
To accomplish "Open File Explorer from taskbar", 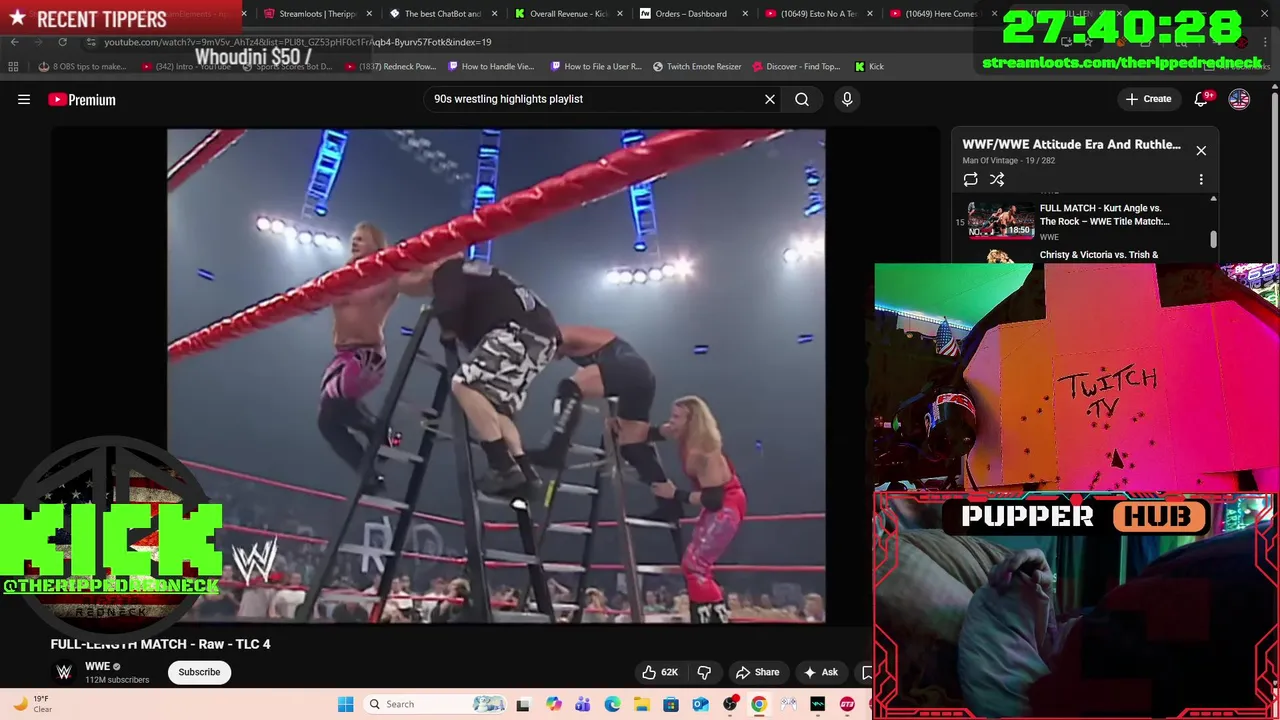I will tap(641, 704).
